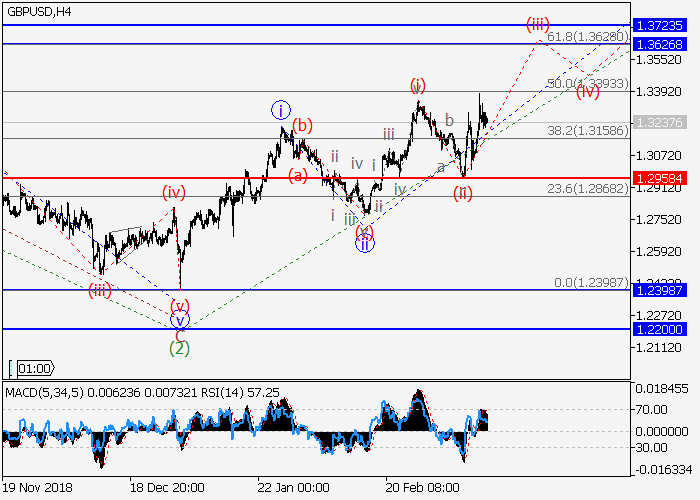700x500 pixels.
Task: Select the grey b wave label
Action: [450, 120]
